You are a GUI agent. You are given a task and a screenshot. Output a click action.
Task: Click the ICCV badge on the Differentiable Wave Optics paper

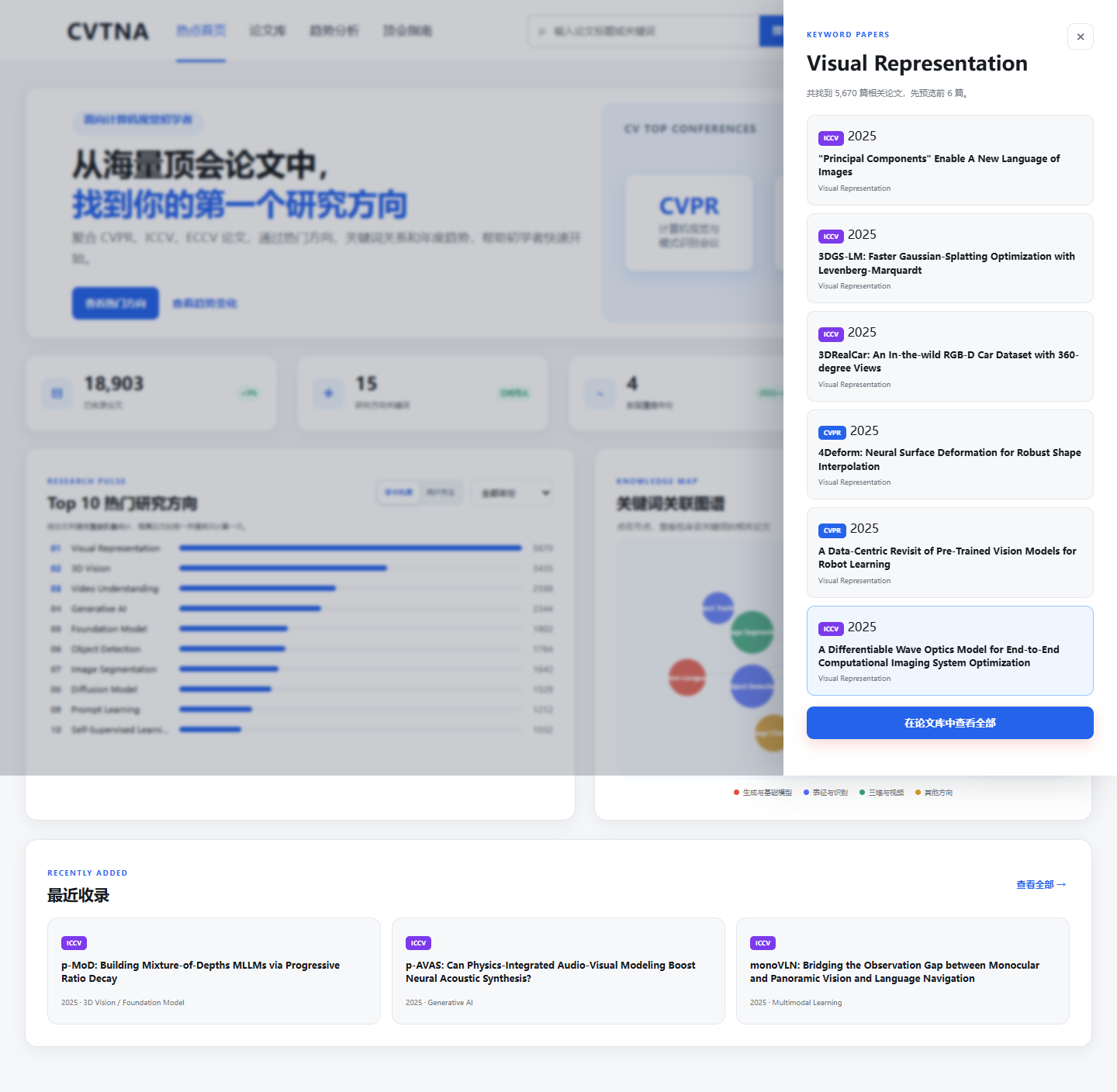(x=831, y=629)
